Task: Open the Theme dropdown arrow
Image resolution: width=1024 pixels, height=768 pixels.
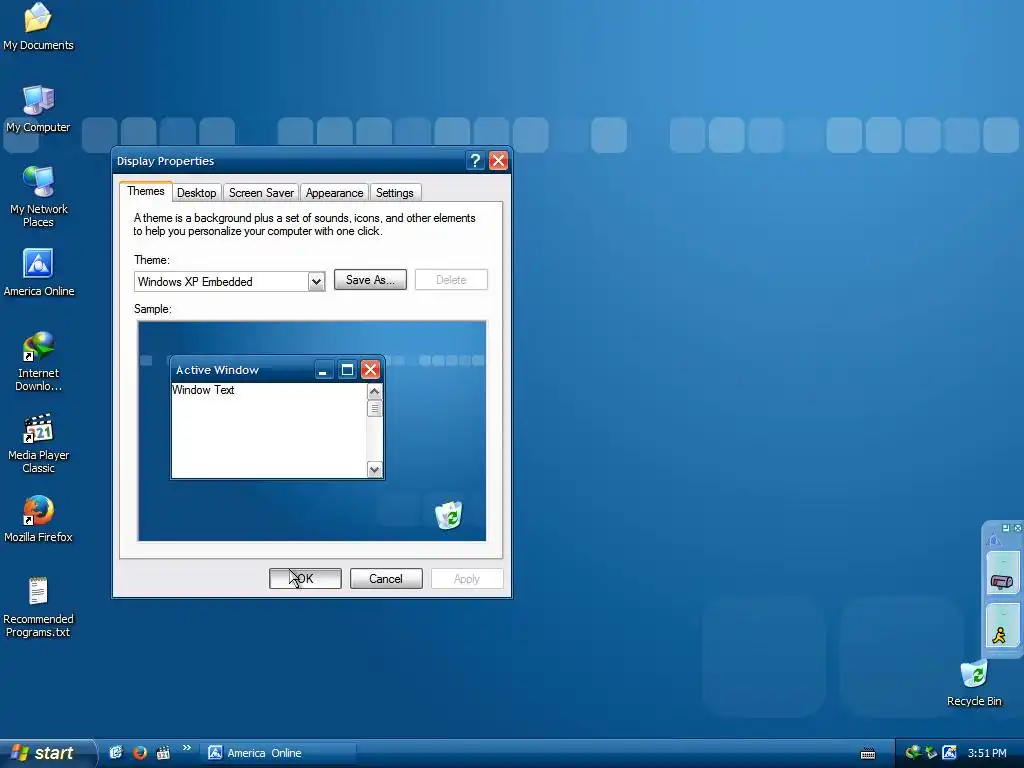Action: [x=316, y=281]
